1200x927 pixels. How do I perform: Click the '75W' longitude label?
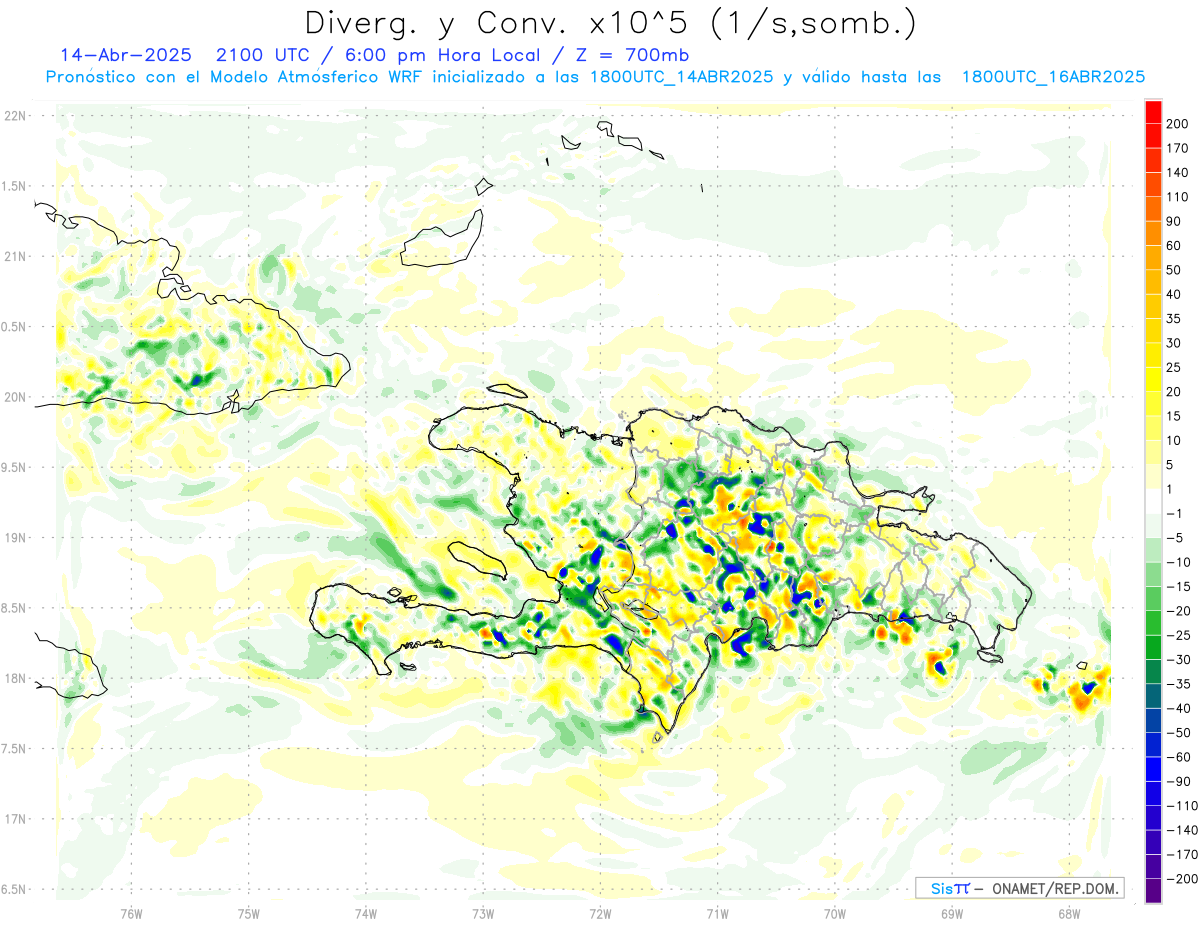[249, 913]
